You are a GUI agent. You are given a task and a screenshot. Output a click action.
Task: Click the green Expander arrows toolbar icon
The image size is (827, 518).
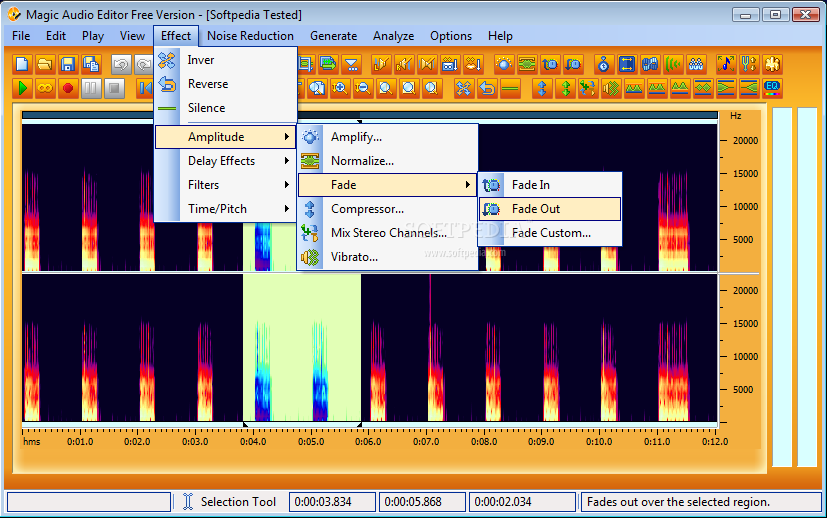(565, 88)
